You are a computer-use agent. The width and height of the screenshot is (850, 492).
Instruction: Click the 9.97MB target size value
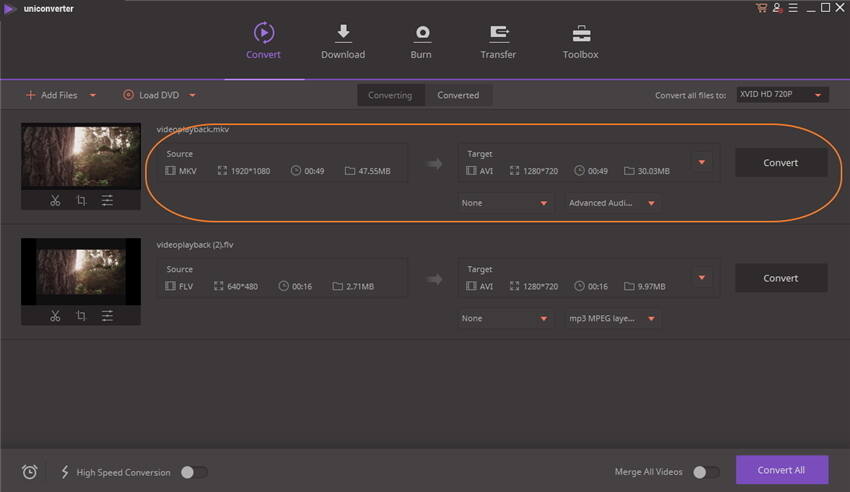point(651,287)
